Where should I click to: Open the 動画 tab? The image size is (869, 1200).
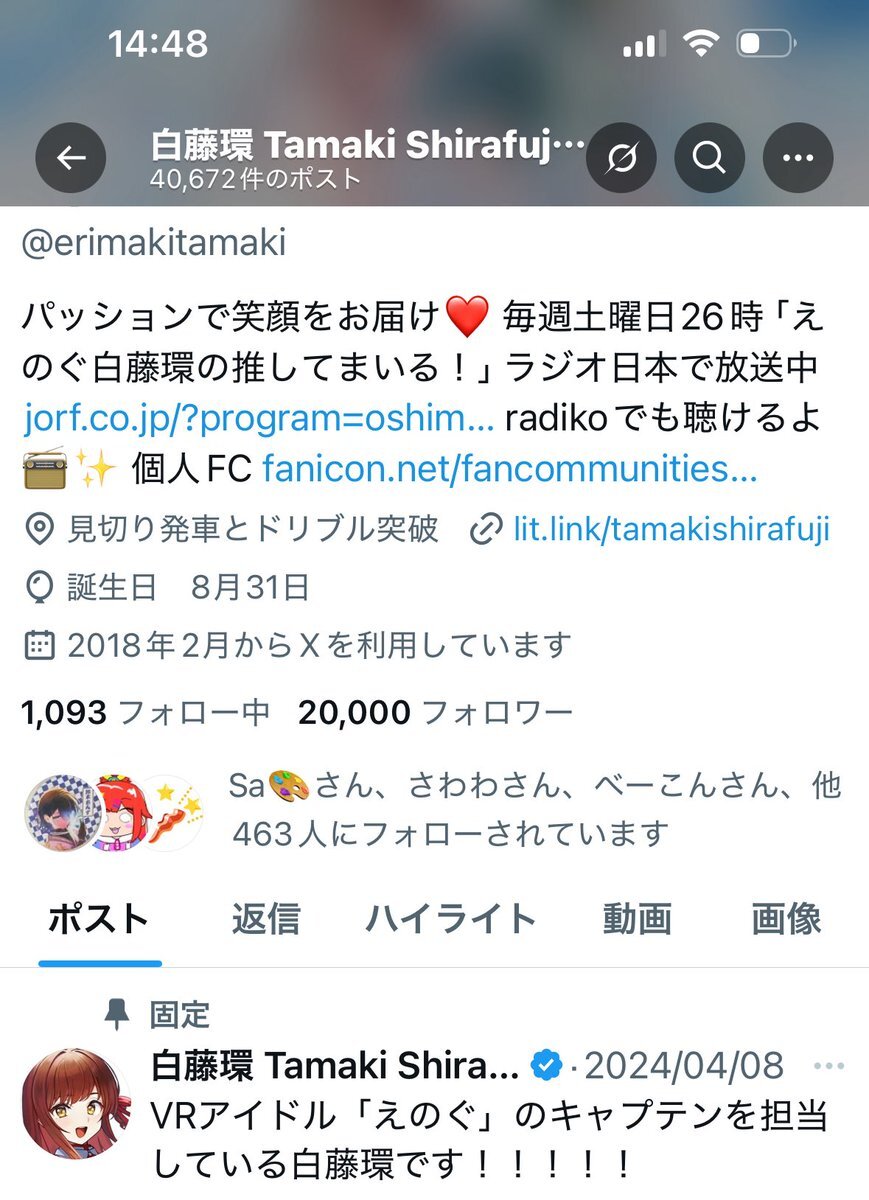tap(637, 918)
